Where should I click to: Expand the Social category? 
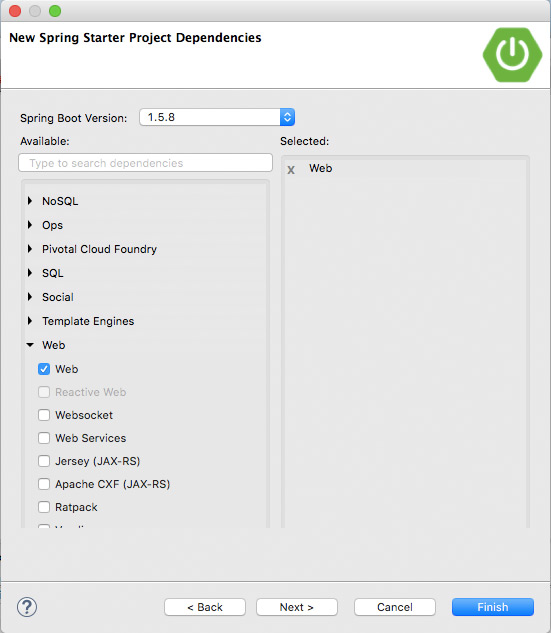point(30,297)
